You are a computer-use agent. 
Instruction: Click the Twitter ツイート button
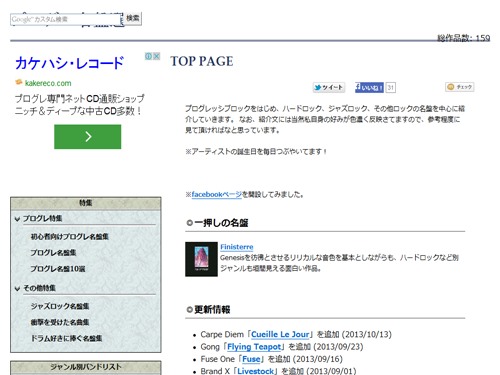coord(329,87)
